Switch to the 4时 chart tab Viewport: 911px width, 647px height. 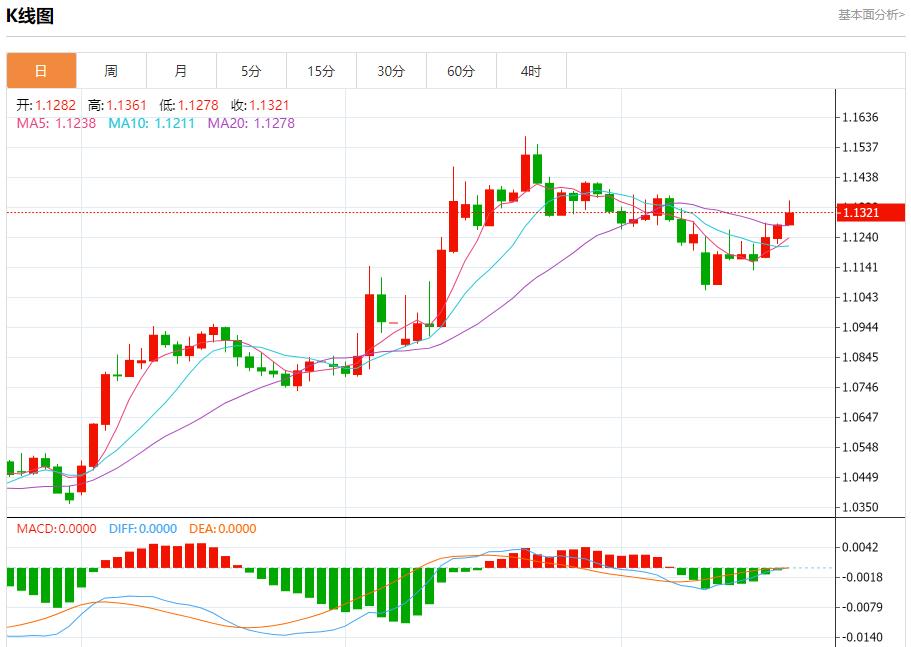[531, 71]
